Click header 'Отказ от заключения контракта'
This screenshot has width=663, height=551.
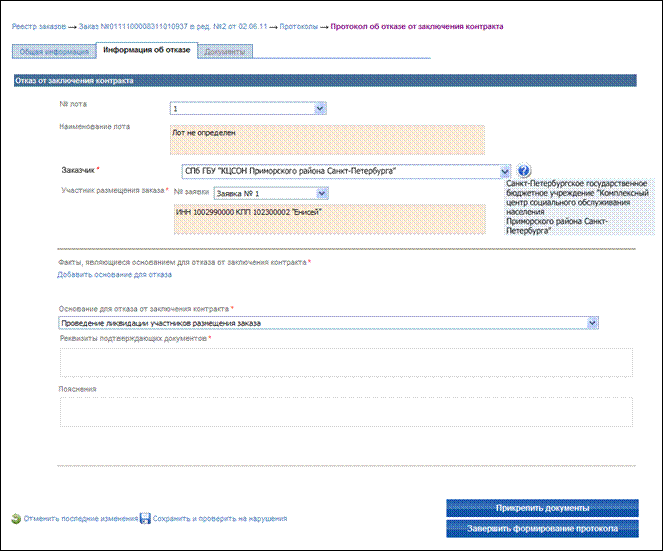click(325, 81)
